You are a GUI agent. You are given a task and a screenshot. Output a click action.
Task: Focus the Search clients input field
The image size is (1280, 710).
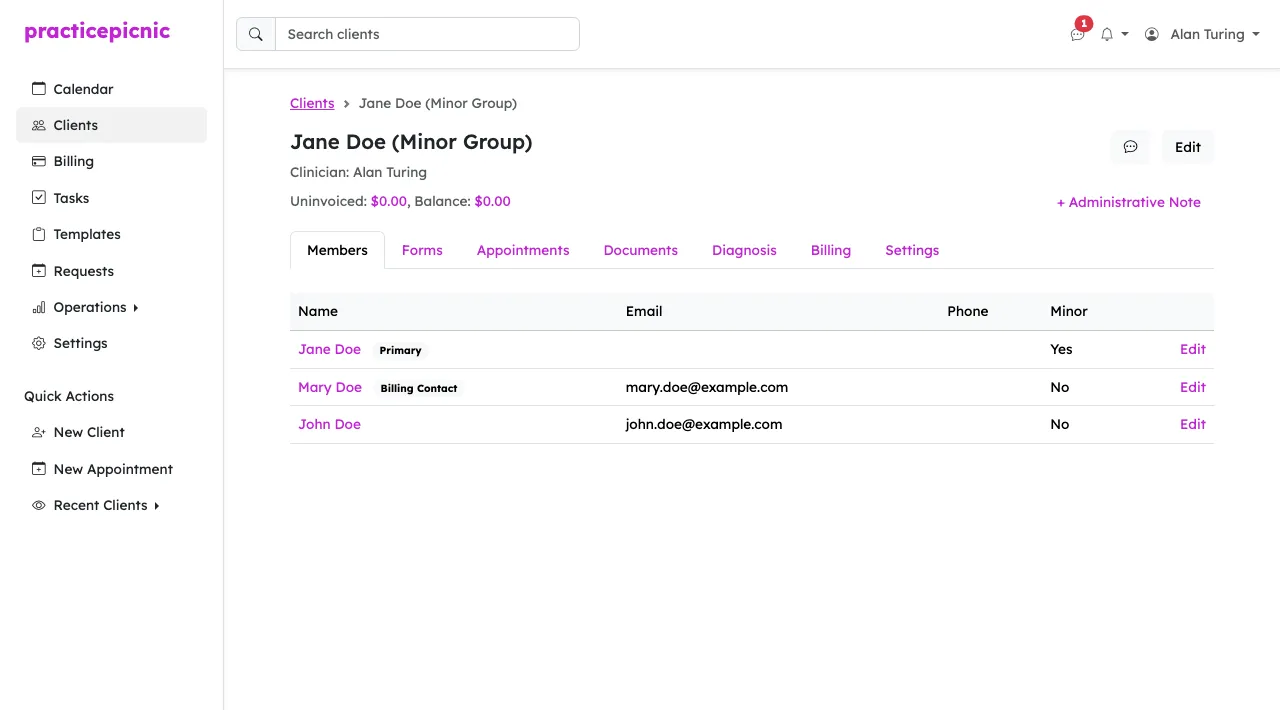coord(427,34)
